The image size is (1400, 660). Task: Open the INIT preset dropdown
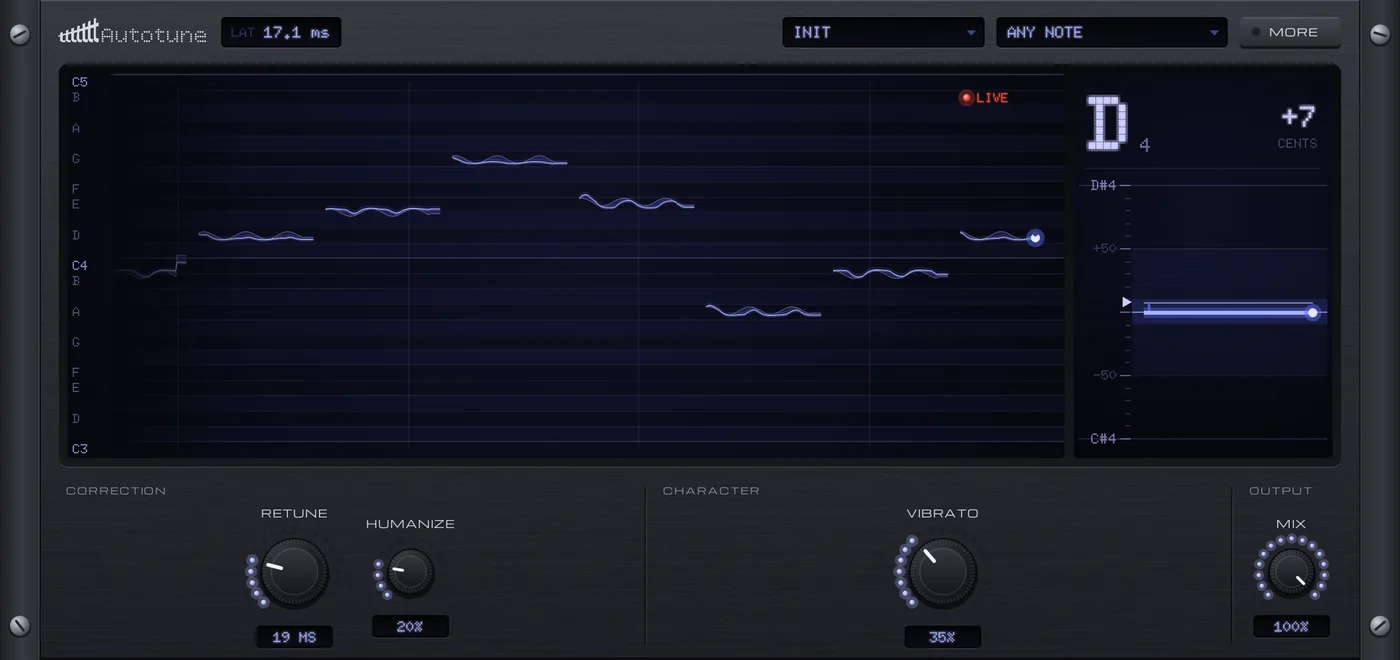coord(884,32)
